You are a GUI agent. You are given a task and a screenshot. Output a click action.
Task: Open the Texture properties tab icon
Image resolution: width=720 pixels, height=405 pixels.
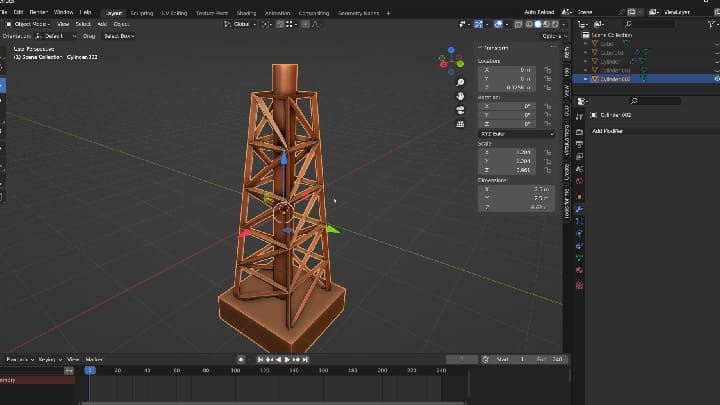point(579,286)
